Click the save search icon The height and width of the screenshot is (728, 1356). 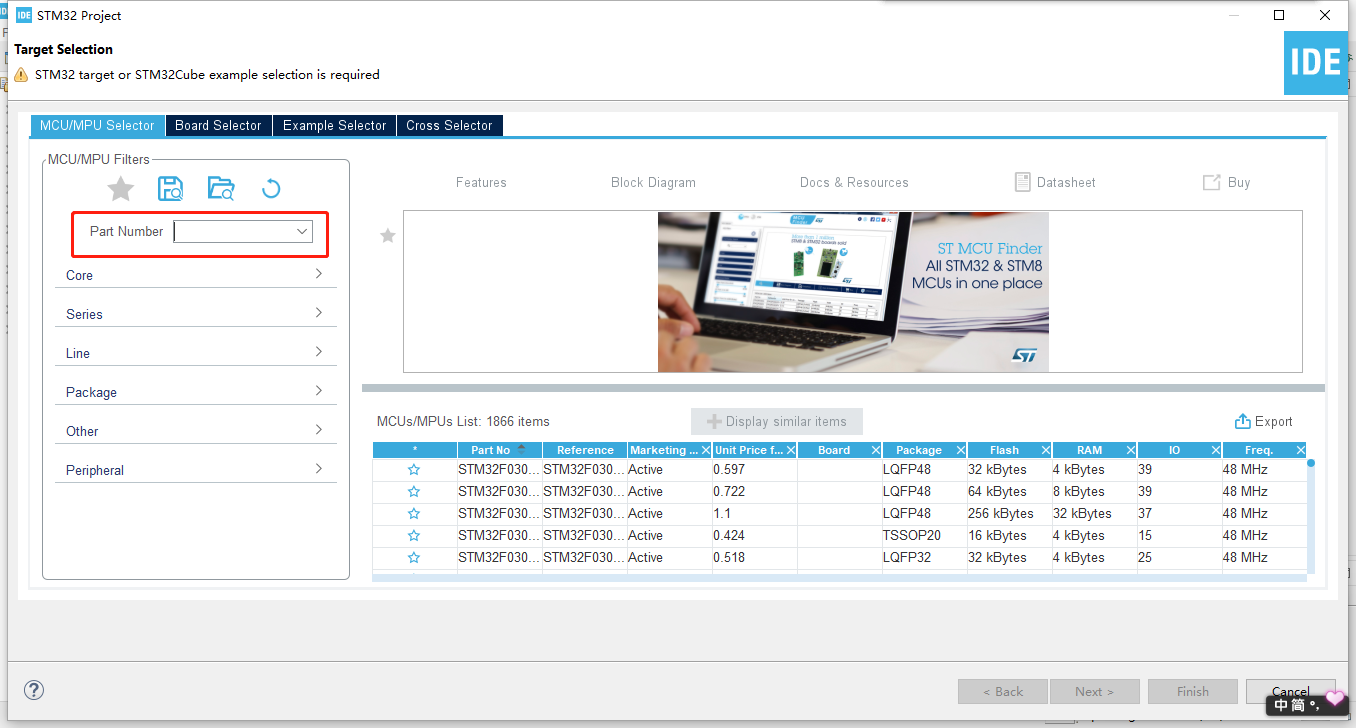coord(170,188)
